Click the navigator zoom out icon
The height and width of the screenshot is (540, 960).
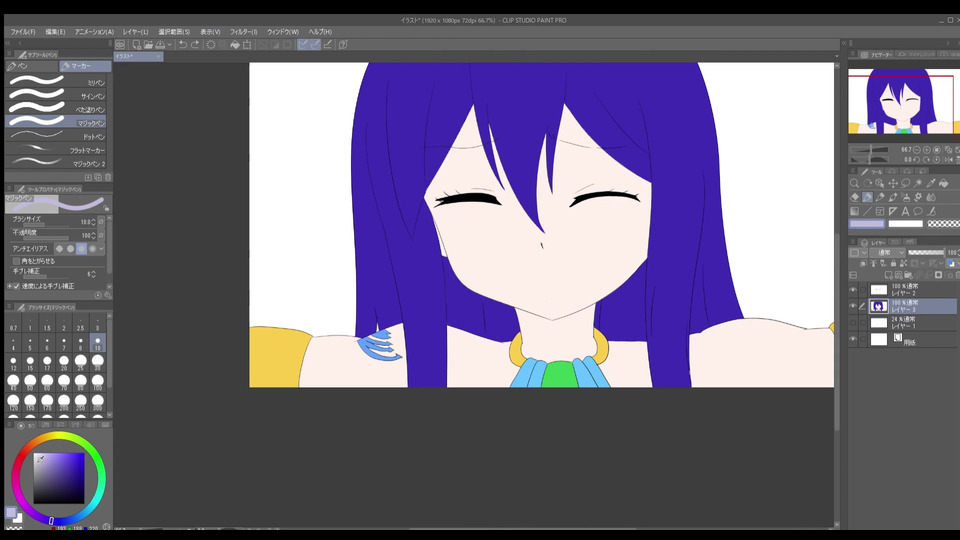coord(917,149)
